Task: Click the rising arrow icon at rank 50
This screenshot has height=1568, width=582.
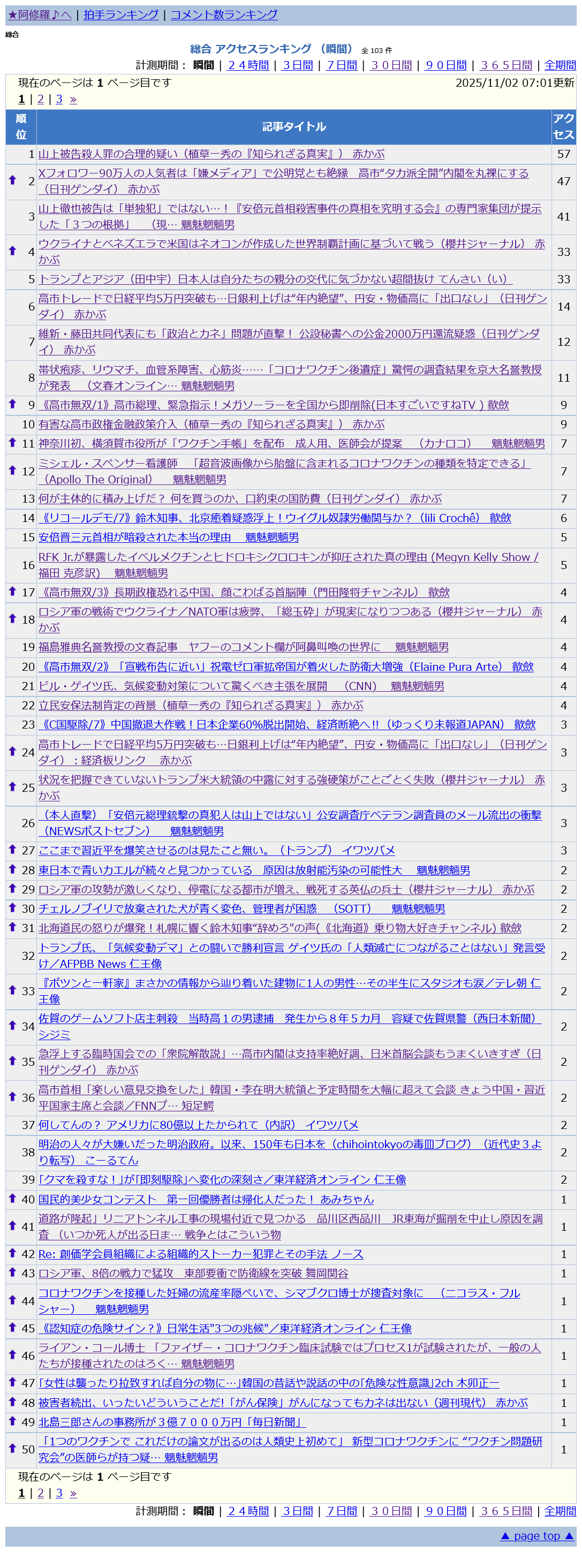Action: 12,1448
